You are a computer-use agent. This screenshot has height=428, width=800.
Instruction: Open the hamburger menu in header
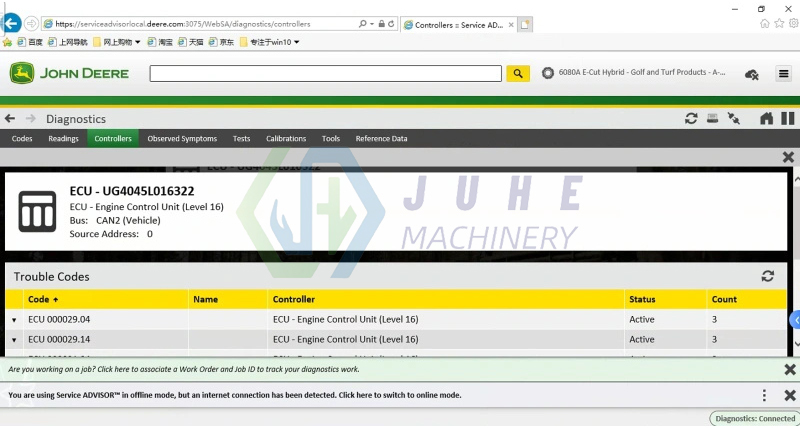pos(784,74)
